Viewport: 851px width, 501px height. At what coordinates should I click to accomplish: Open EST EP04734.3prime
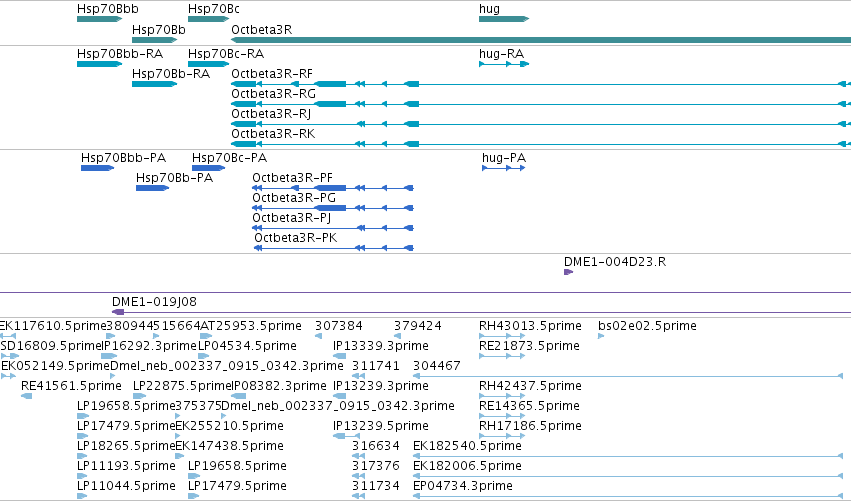click(x=462, y=486)
